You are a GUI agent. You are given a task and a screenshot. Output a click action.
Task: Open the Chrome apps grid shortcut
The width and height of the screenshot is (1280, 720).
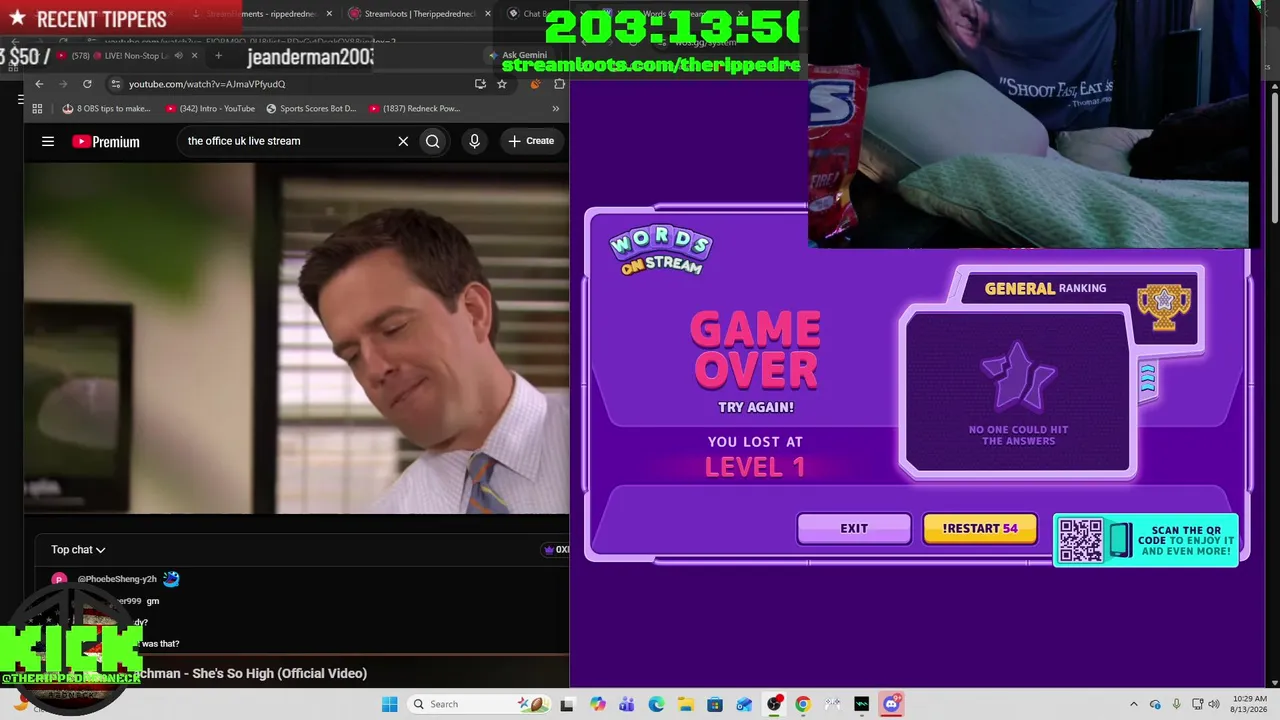point(37,108)
